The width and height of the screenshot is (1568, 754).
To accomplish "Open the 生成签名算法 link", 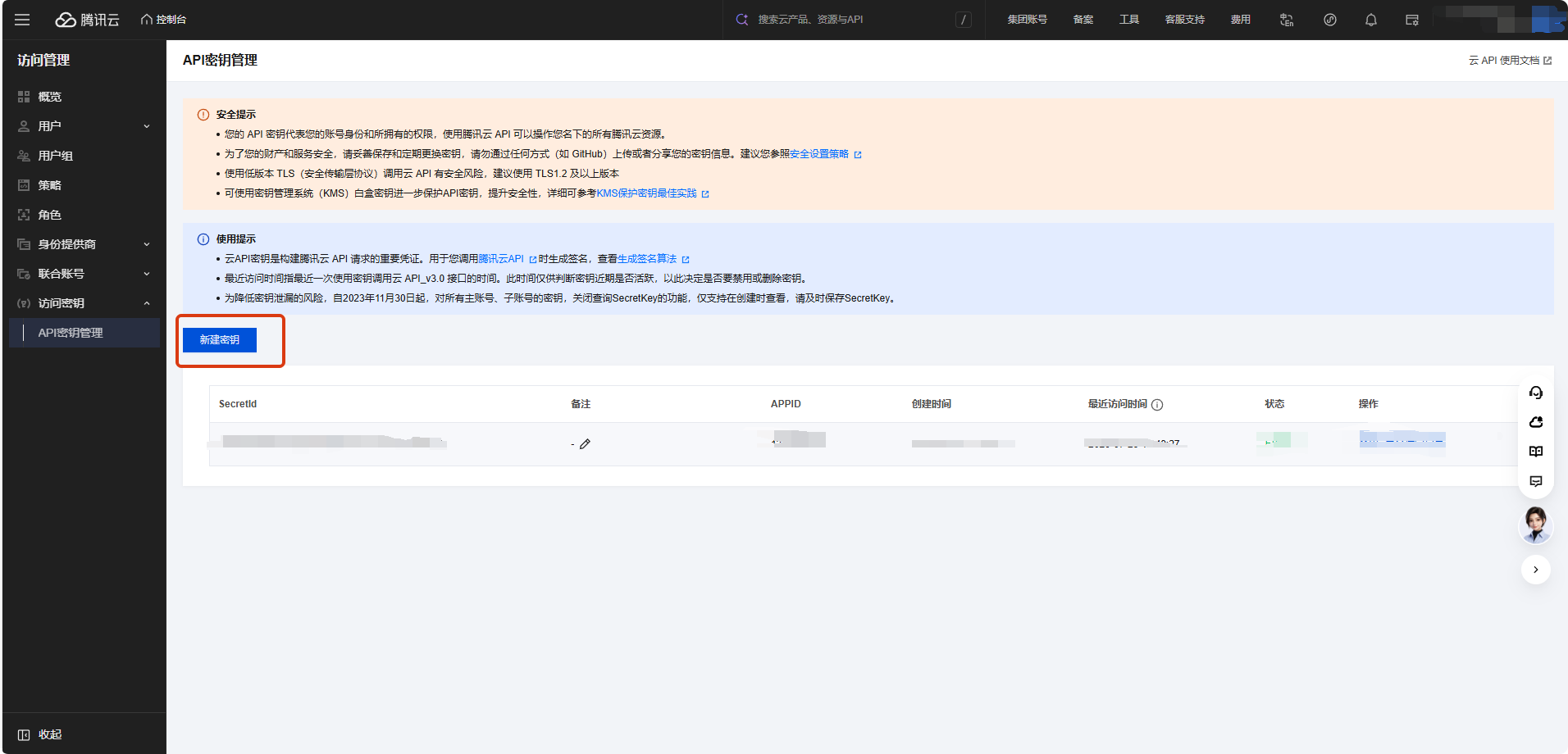I will tap(647, 259).
